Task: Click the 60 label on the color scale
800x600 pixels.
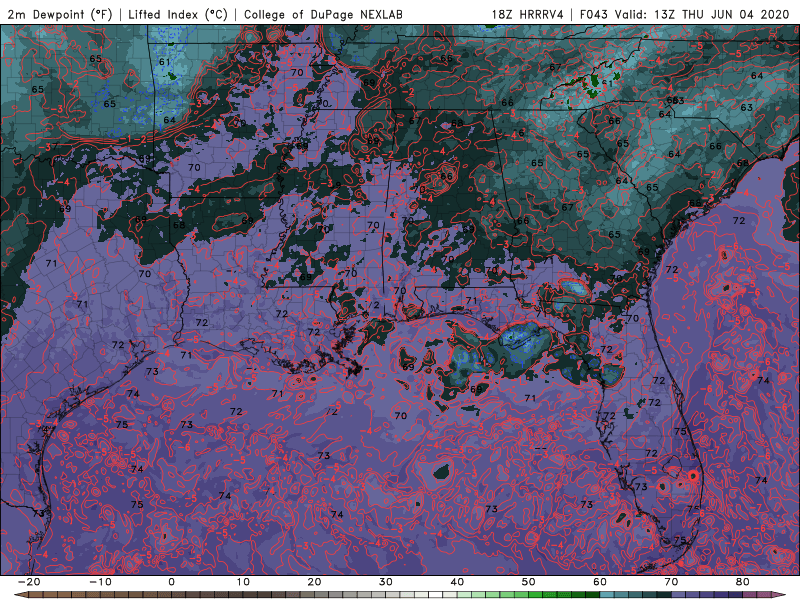Action: [x=600, y=582]
